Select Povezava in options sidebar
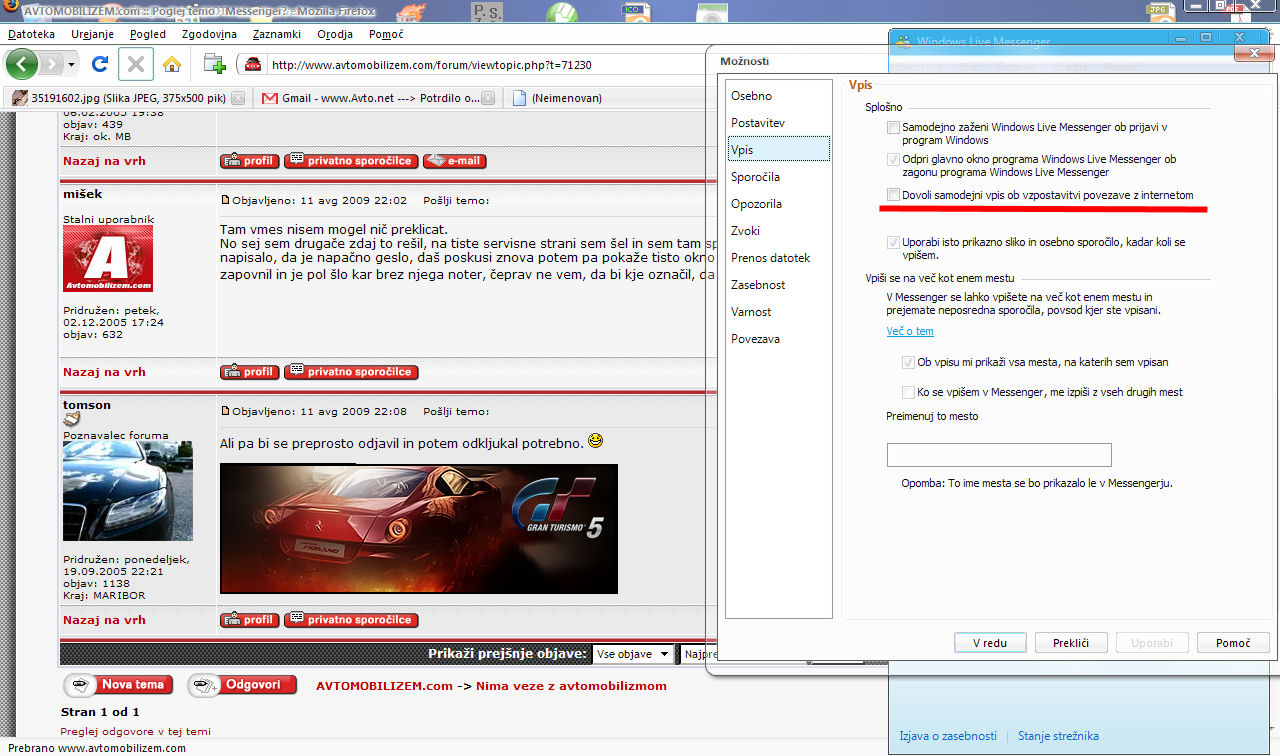Viewport: 1280px width, 756px height. tap(778, 339)
